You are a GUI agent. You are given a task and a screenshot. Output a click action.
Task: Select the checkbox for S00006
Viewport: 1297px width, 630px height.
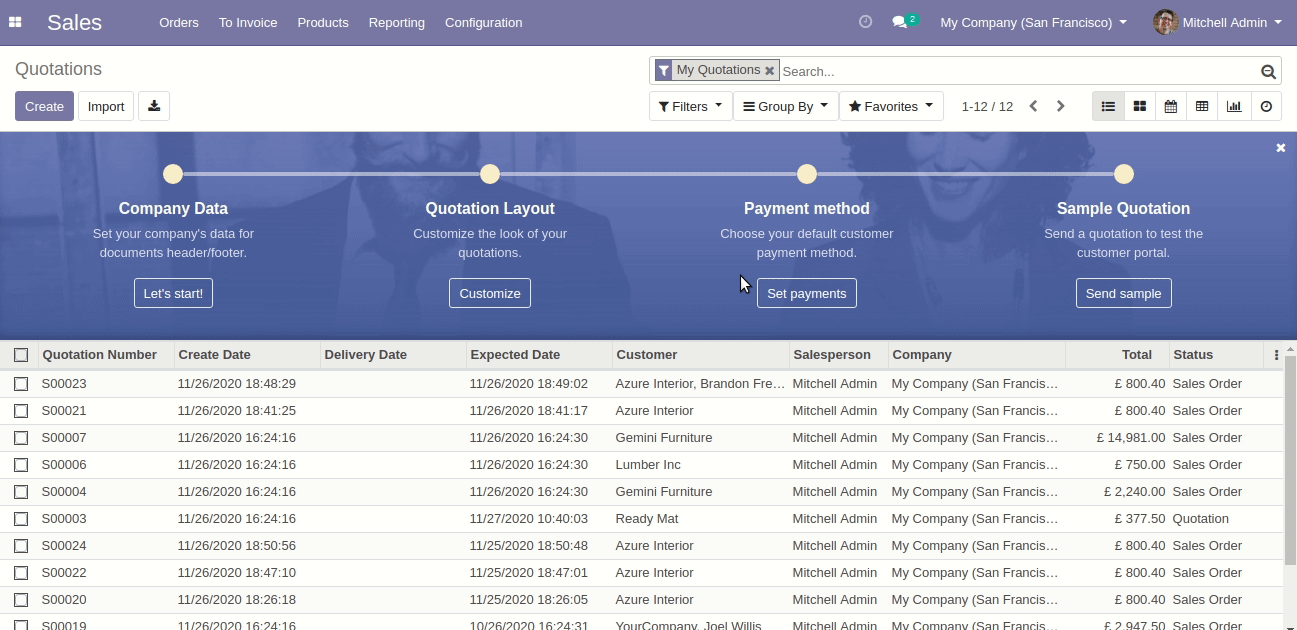click(x=21, y=464)
